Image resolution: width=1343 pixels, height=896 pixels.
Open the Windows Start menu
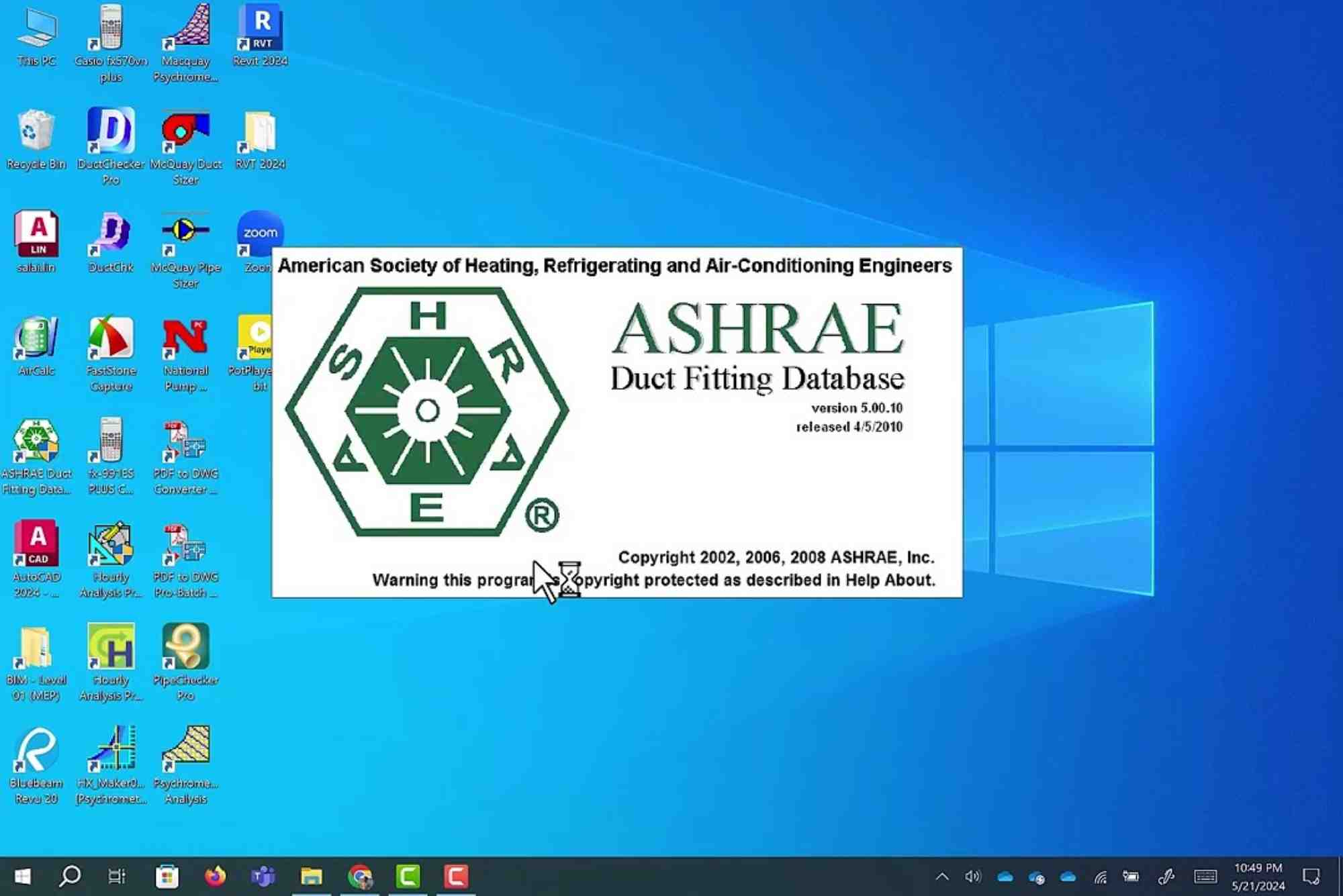click(22, 877)
